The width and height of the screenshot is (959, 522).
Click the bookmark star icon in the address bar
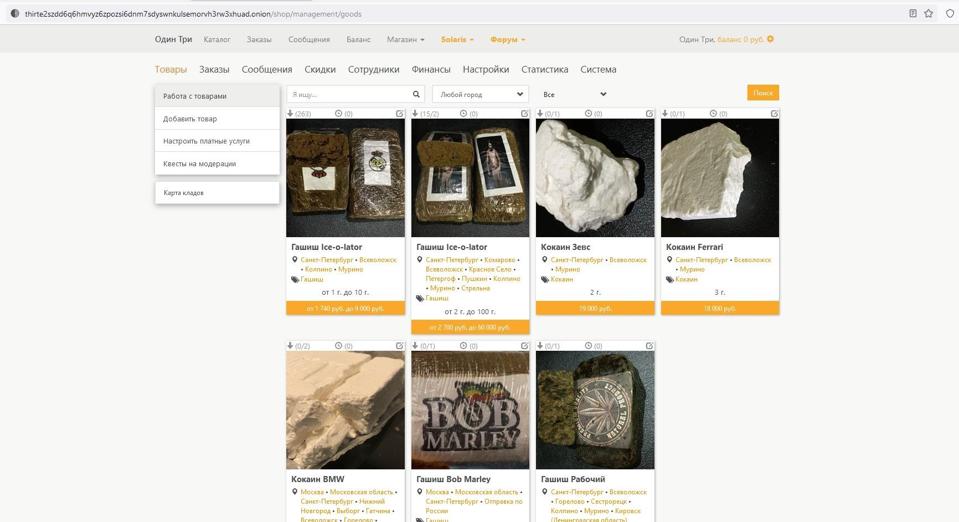pos(928,13)
